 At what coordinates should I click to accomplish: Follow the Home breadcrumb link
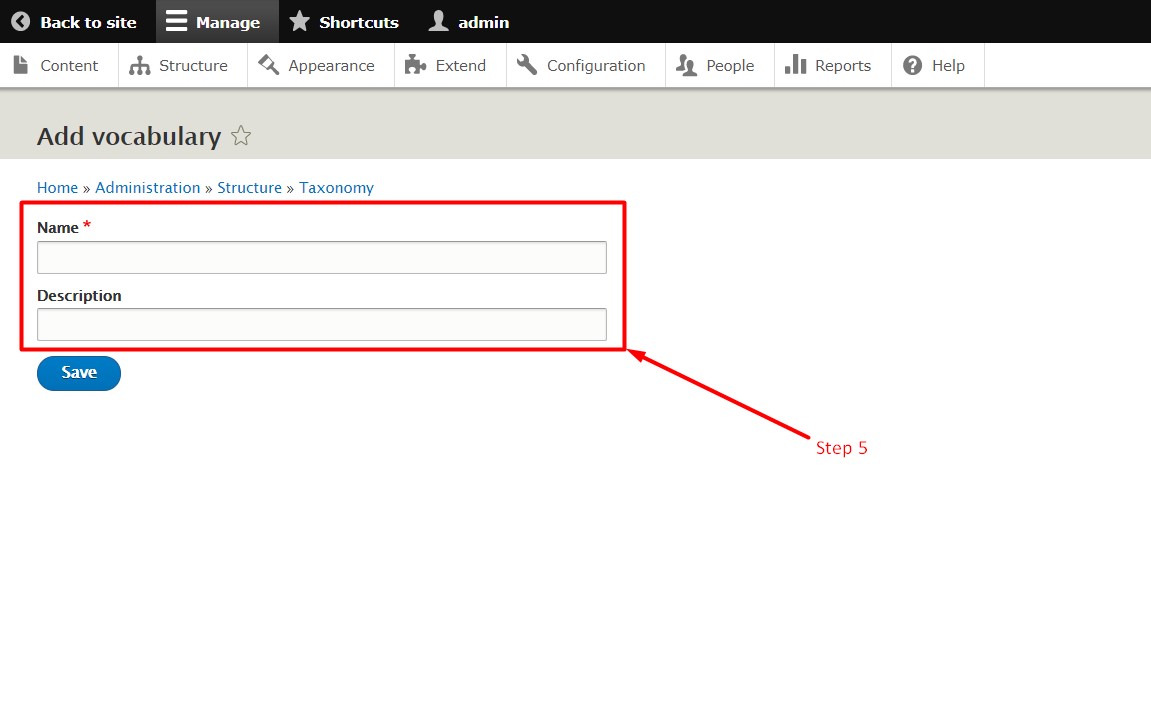(x=57, y=187)
